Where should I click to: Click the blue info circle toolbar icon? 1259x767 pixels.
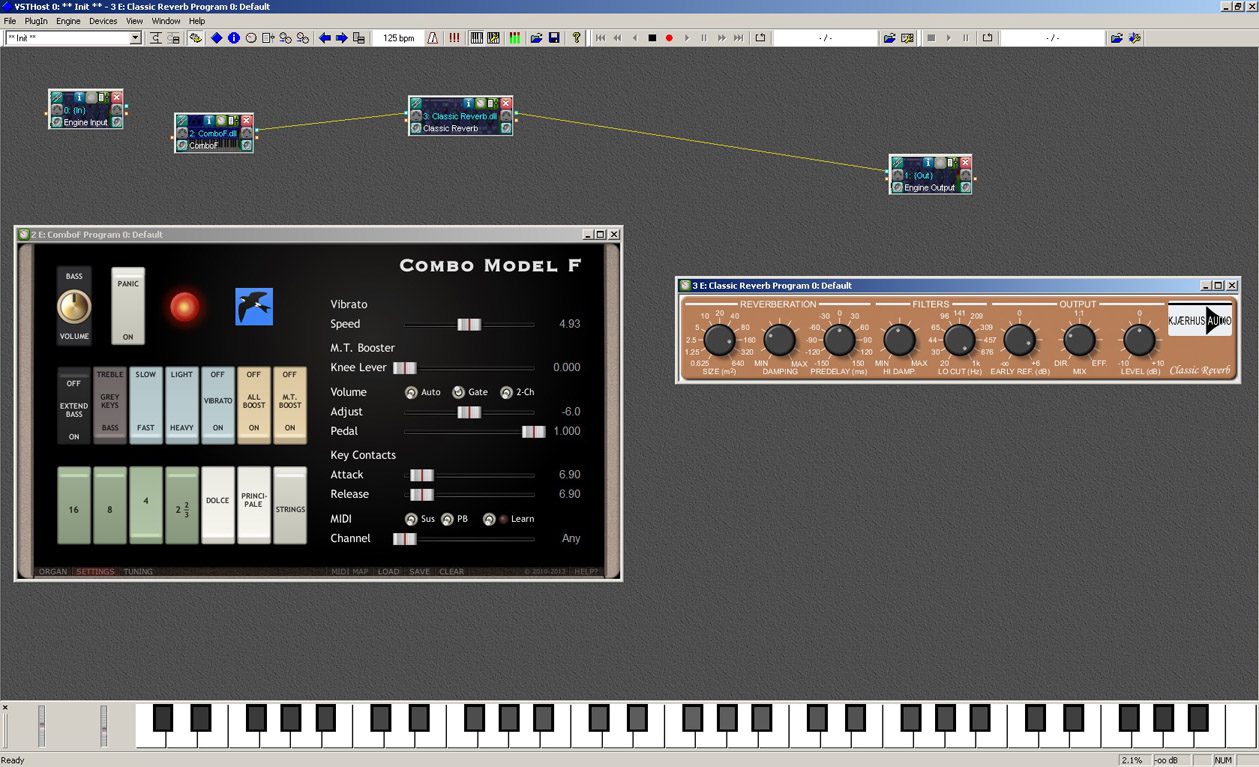coord(234,38)
